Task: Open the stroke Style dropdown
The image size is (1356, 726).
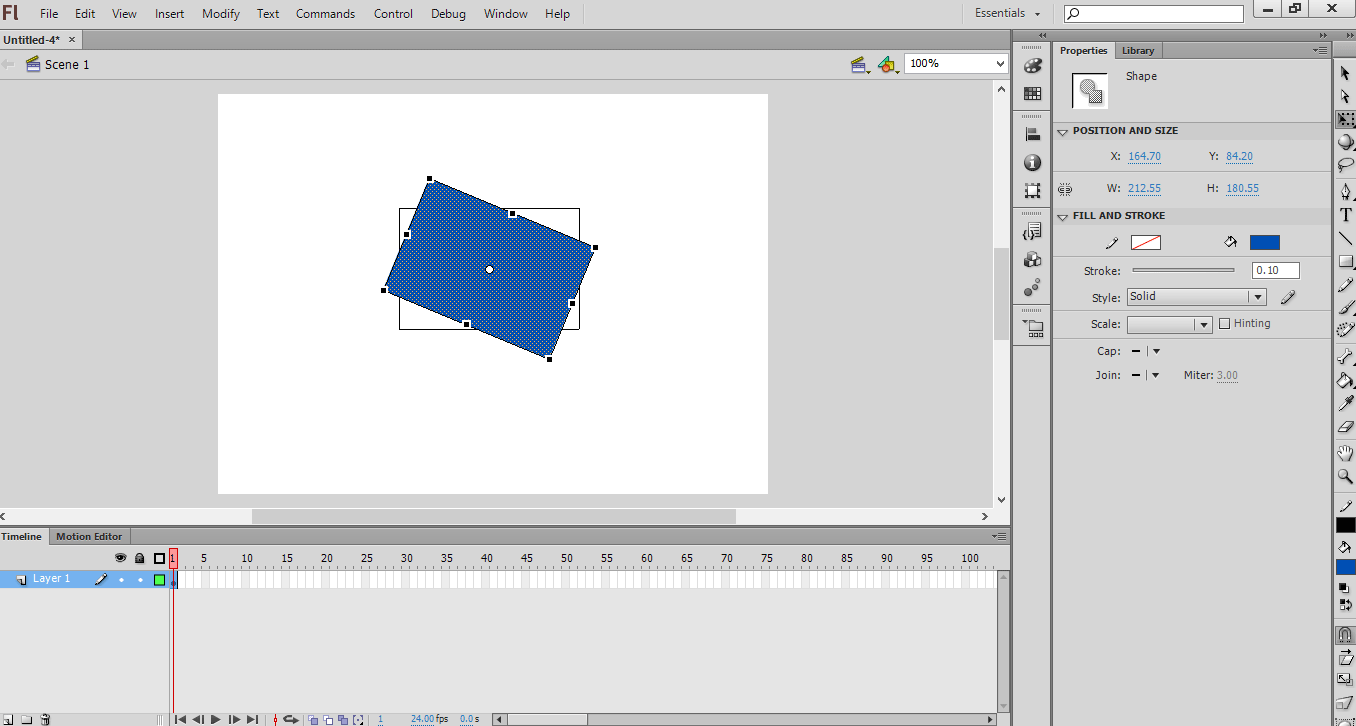Action: [1196, 297]
